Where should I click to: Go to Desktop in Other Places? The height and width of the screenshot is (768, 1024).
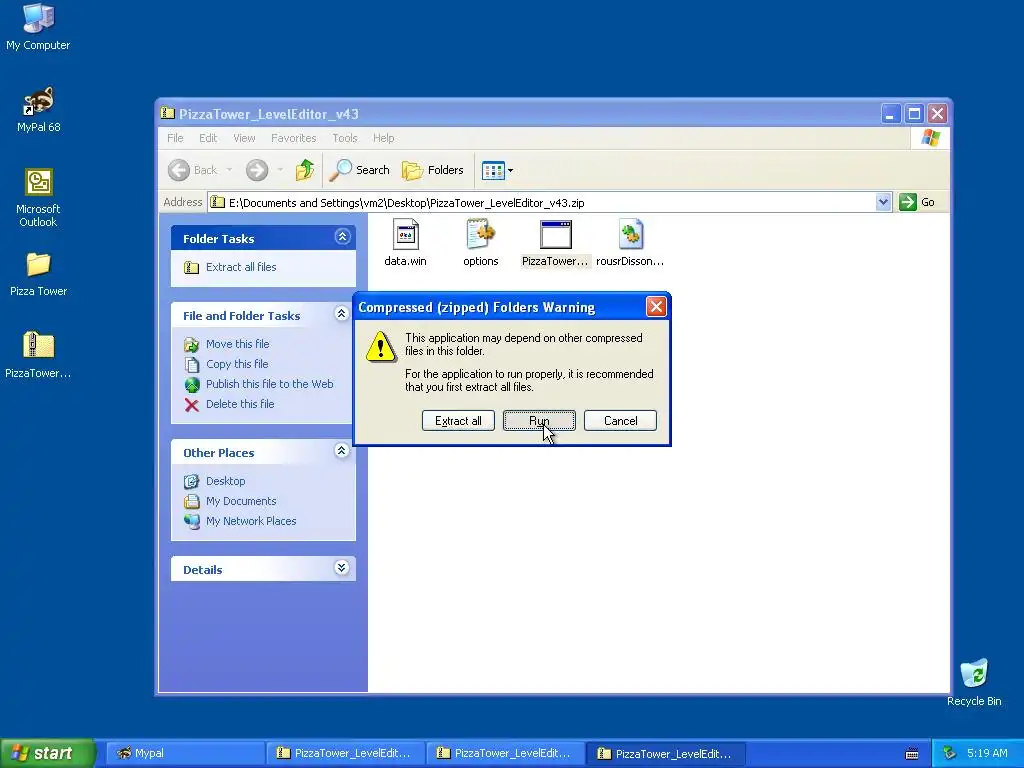pyautogui.click(x=225, y=481)
